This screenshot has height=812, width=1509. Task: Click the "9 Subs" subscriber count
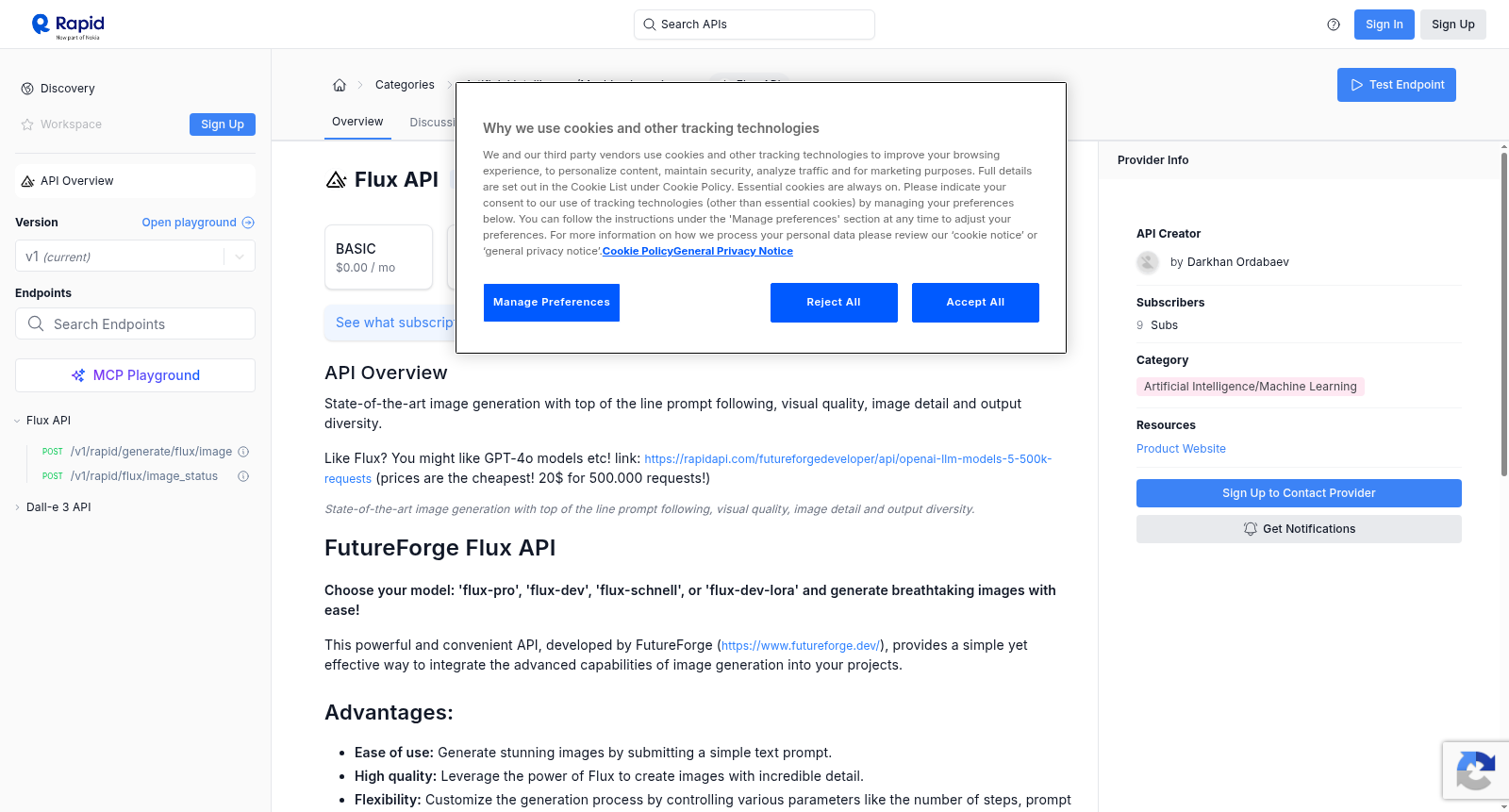(x=1157, y=325)
